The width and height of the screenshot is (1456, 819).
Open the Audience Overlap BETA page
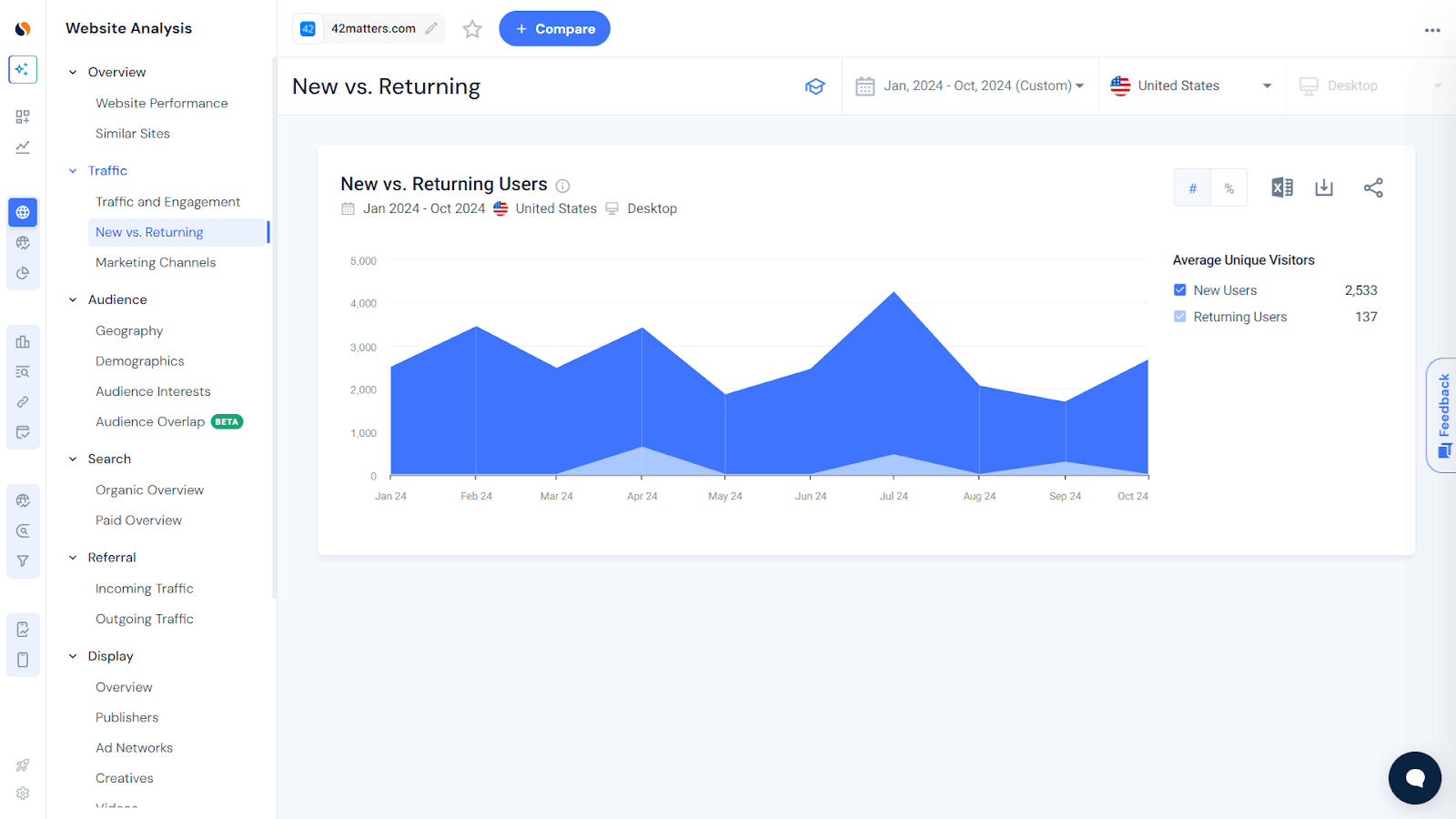[x=150, y=421]
